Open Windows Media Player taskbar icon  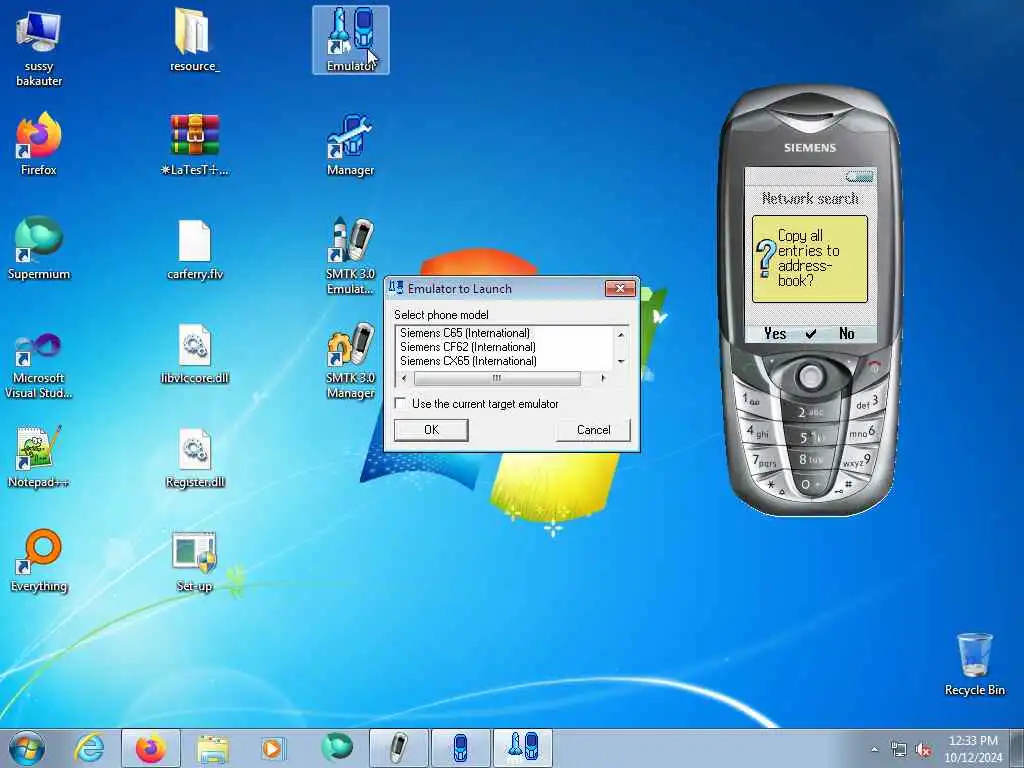pyautogui.click(x=272, y=748)
